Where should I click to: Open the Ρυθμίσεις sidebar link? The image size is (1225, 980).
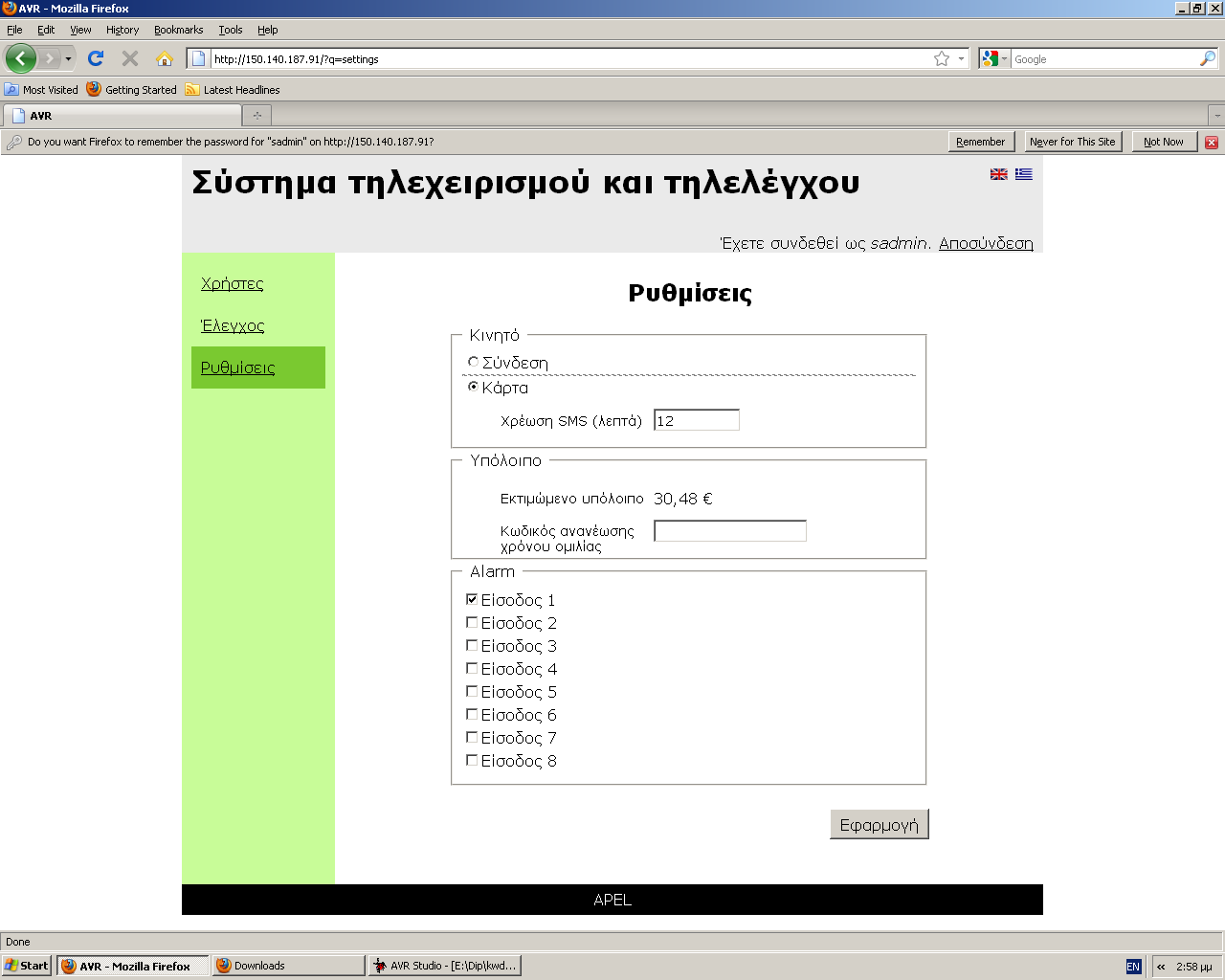(238, 367)
